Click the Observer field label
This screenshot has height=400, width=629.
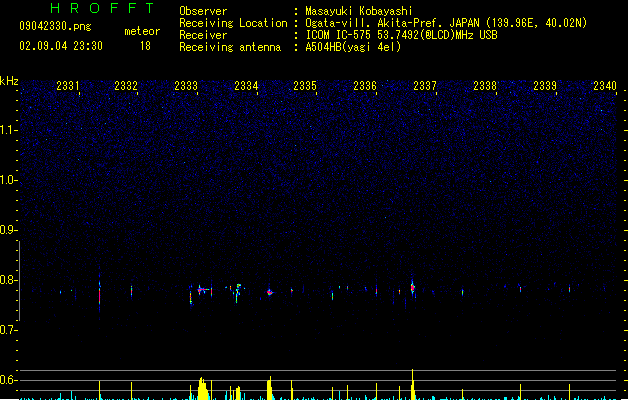(203, 11)
